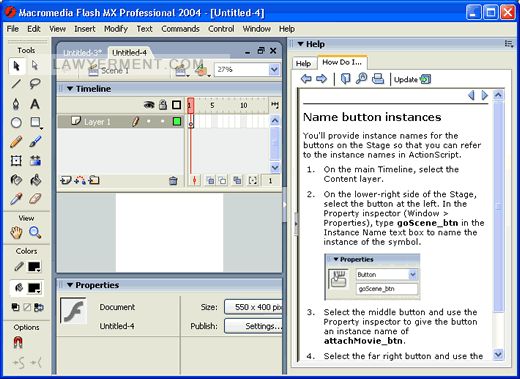The height and width of the screenshot is (379, 520).
Task: Select the Rectangle tool
Action: click(35, 123)
